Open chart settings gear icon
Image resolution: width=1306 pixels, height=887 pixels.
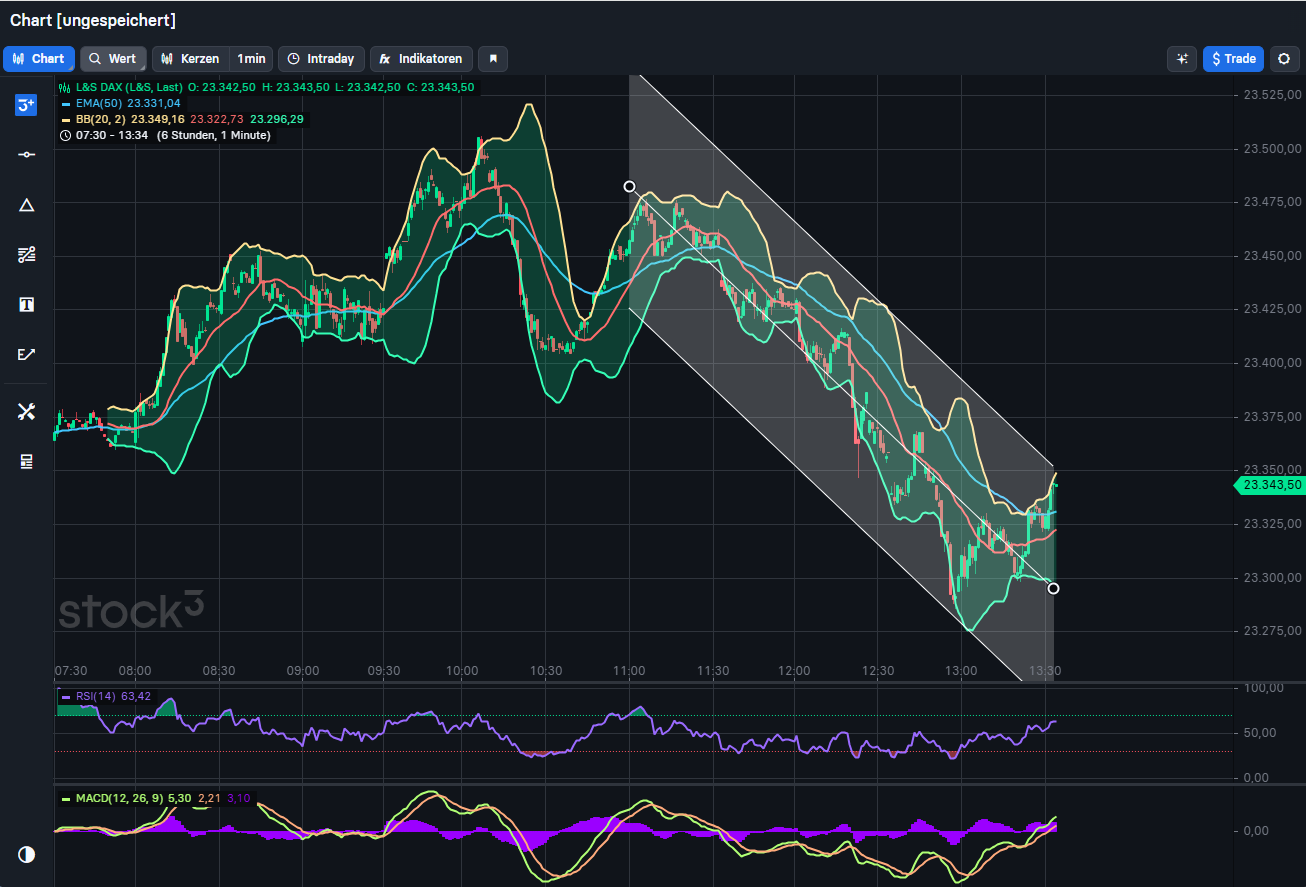[1285, 59]
